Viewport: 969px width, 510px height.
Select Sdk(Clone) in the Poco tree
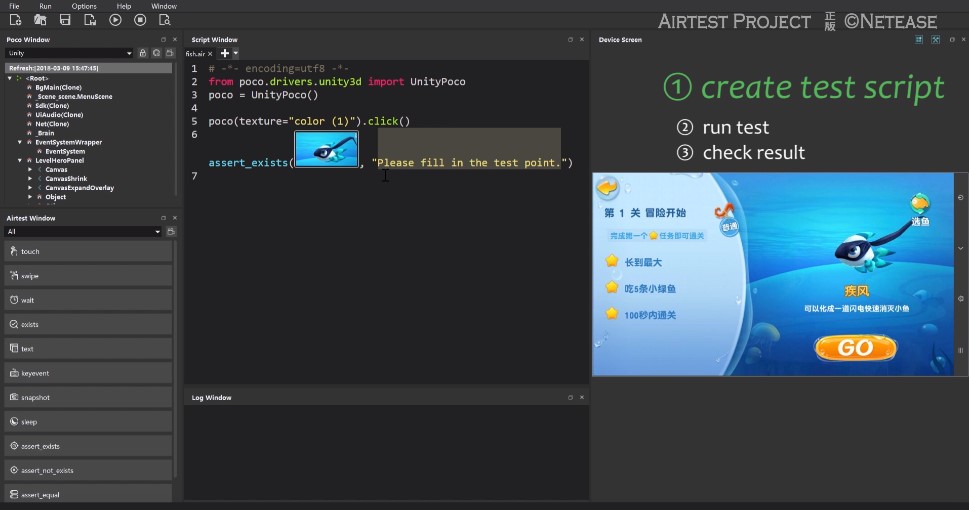pyautogui.click(x=52, y=106)
